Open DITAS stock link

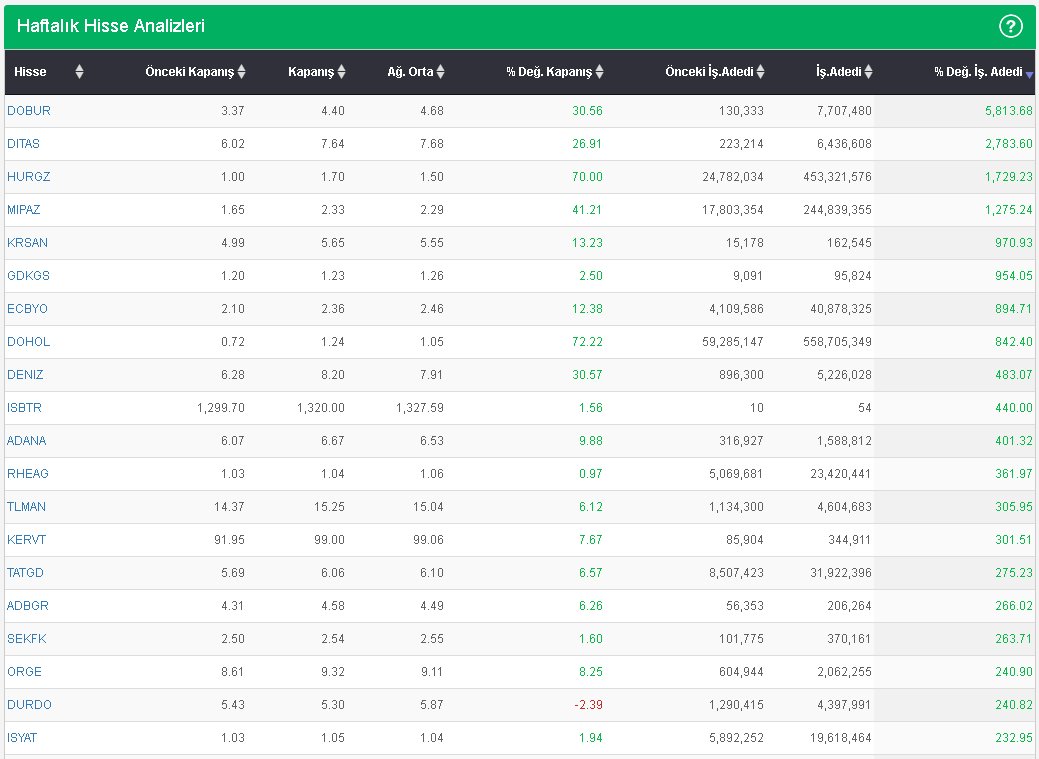(23, 144)
